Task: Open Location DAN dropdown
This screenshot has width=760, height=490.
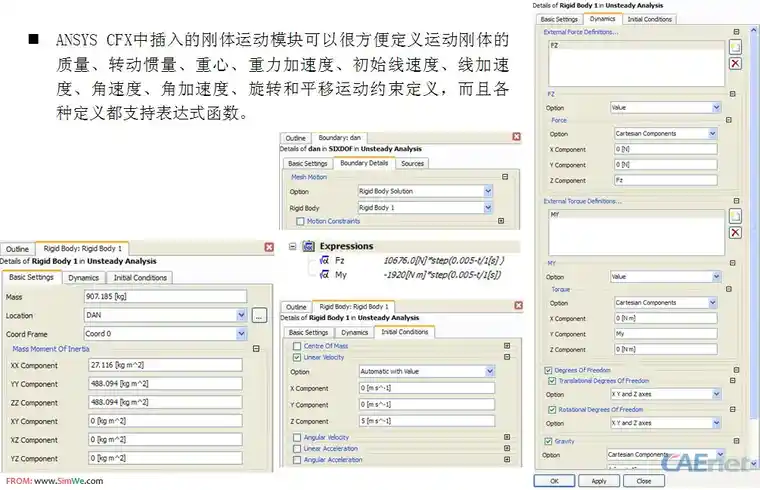Action: click(x=241, y=315)
